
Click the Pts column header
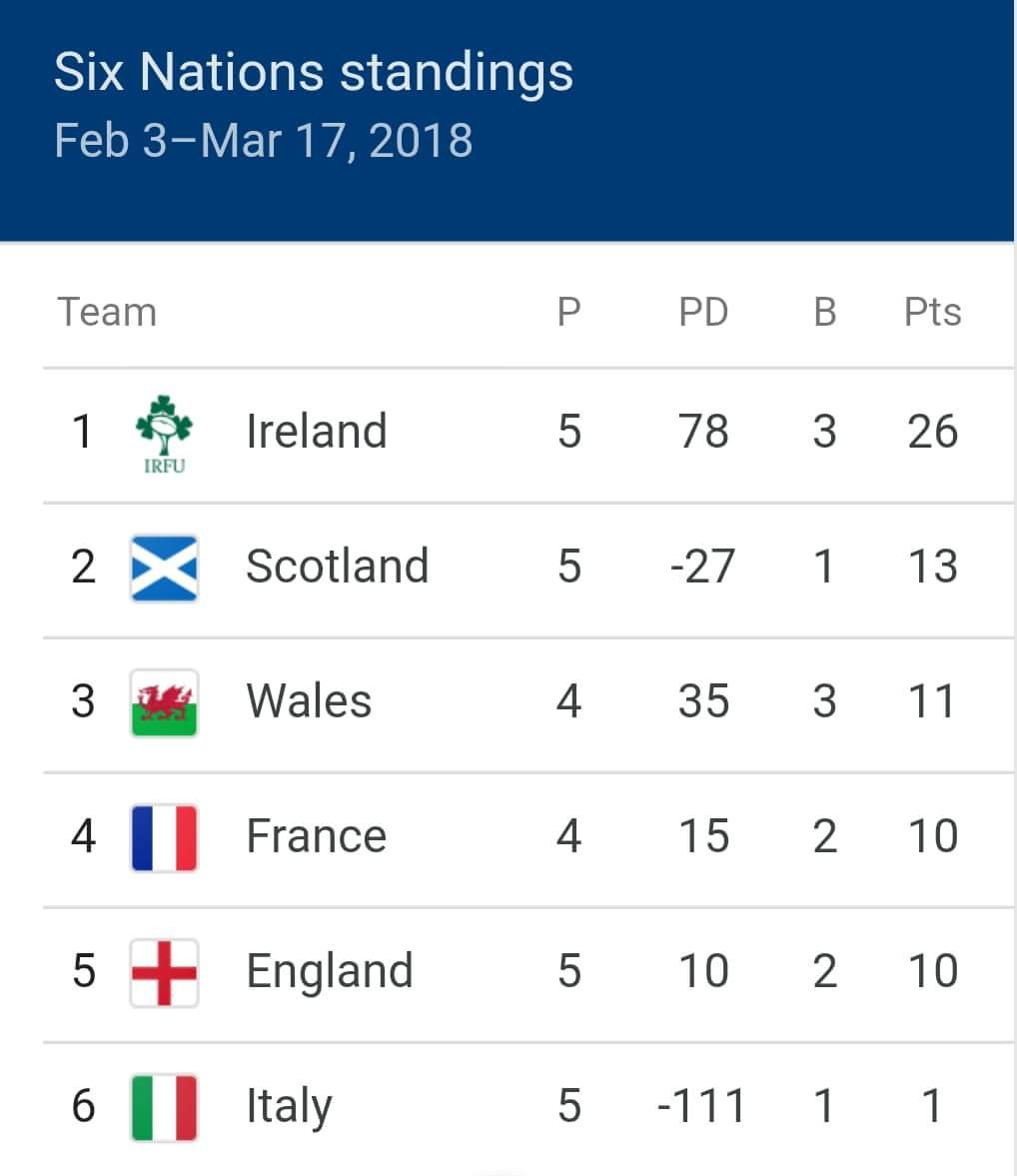[x=932, y=313]
